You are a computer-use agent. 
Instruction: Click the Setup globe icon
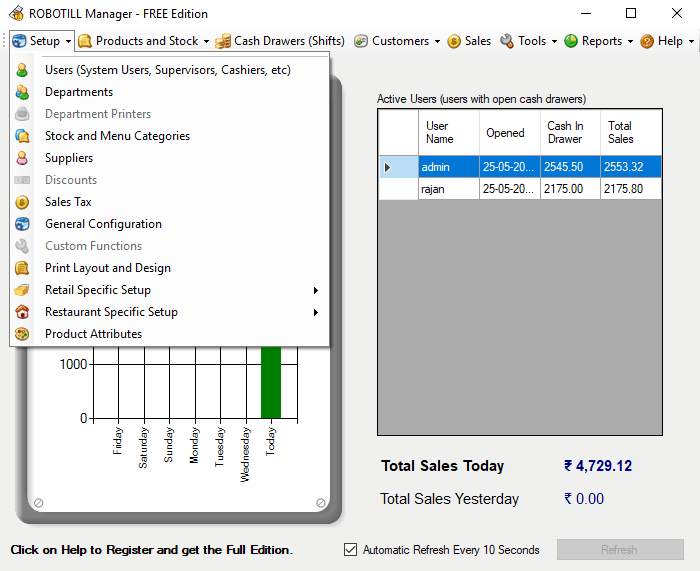(19, 41)
